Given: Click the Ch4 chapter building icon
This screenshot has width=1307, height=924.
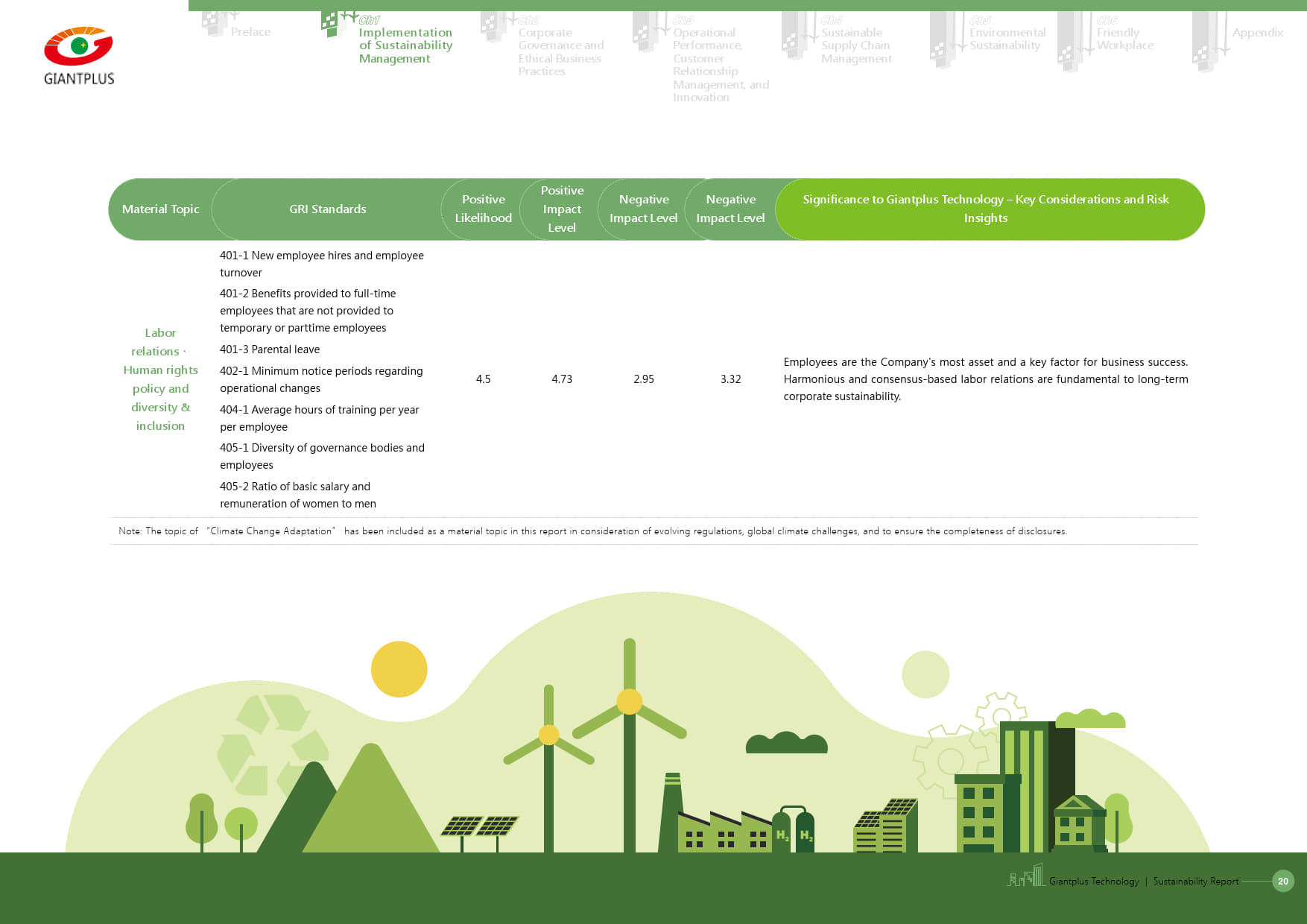Looking at the screenshot, I should point(794,35).
